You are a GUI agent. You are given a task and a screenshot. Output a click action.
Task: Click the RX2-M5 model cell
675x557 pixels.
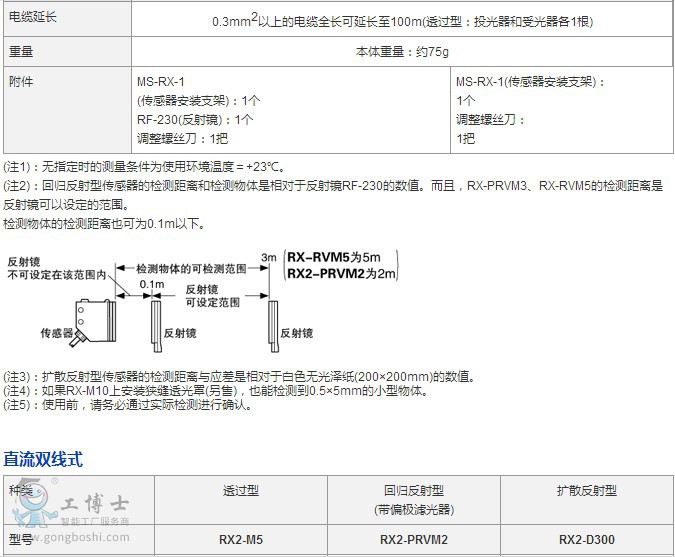tap(241, 539)
